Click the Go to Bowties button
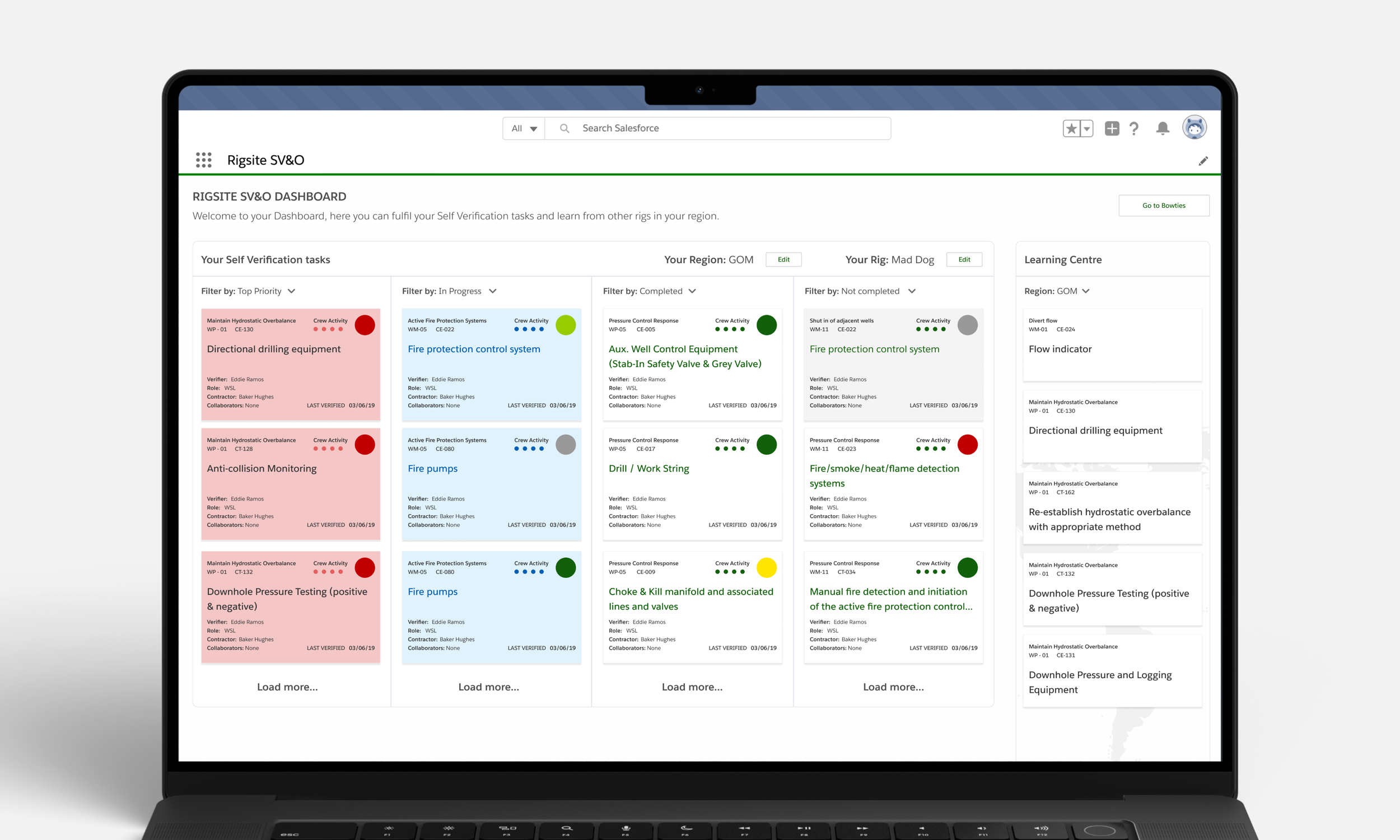 [x=1164, y=206]
